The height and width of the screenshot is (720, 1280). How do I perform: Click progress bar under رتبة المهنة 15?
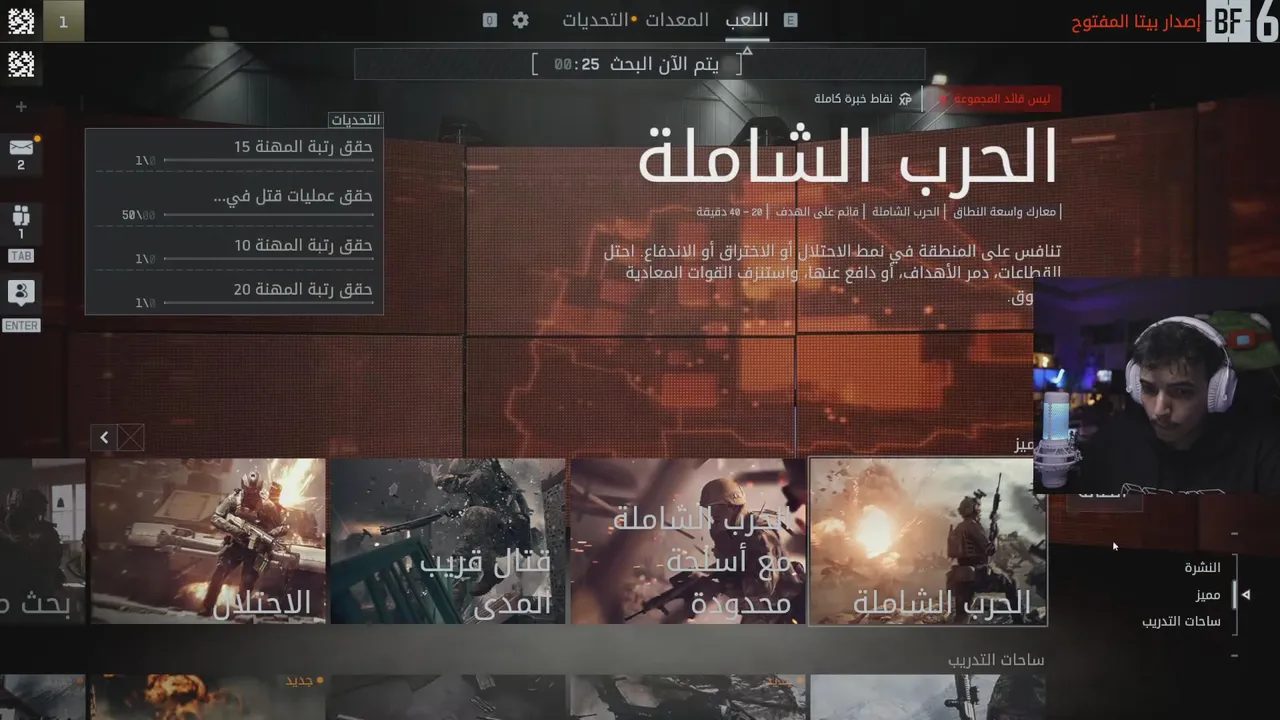268,160
